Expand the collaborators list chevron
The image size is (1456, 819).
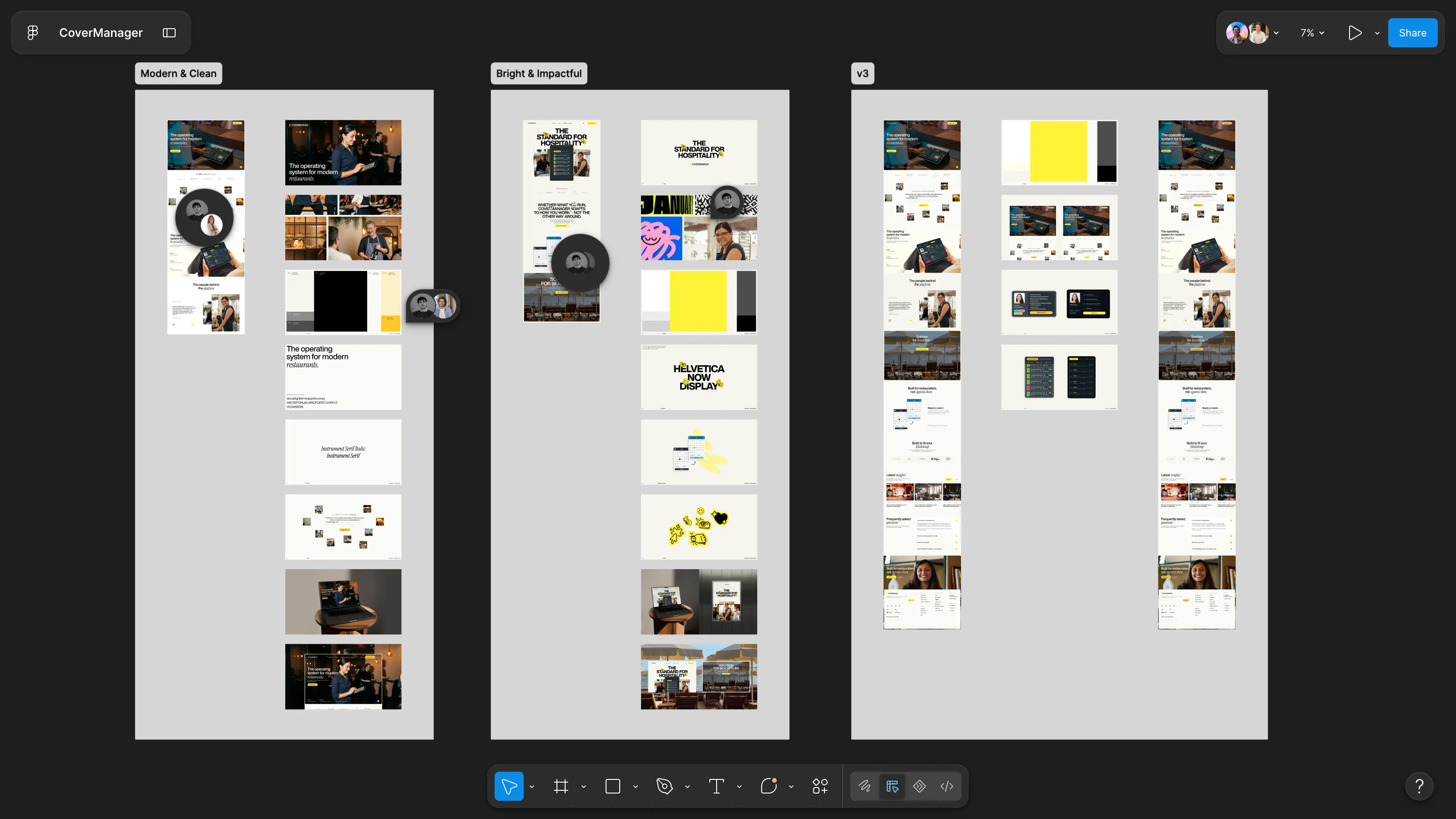1276,33
